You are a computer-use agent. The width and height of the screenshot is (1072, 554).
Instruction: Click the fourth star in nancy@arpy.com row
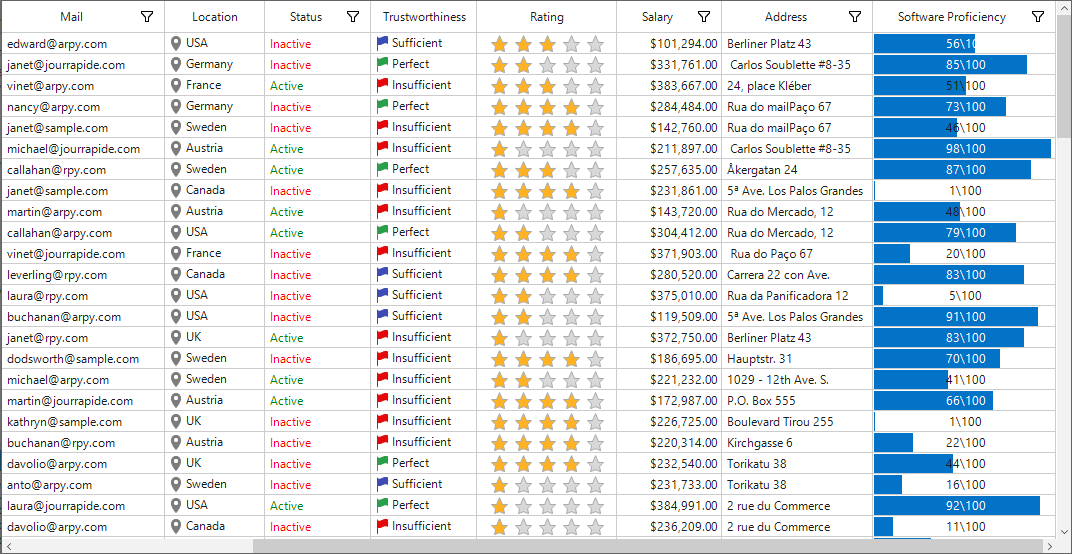point(572,108)
